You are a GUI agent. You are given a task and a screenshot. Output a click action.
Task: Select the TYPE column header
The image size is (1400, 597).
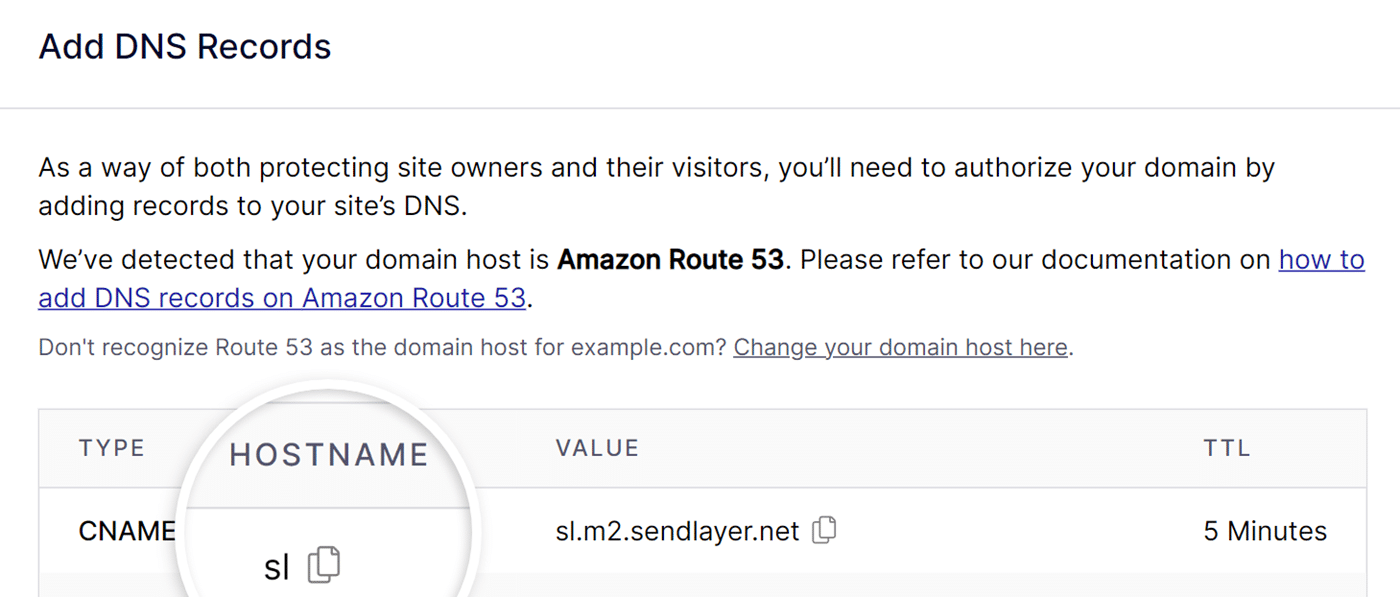coord(111,448)
